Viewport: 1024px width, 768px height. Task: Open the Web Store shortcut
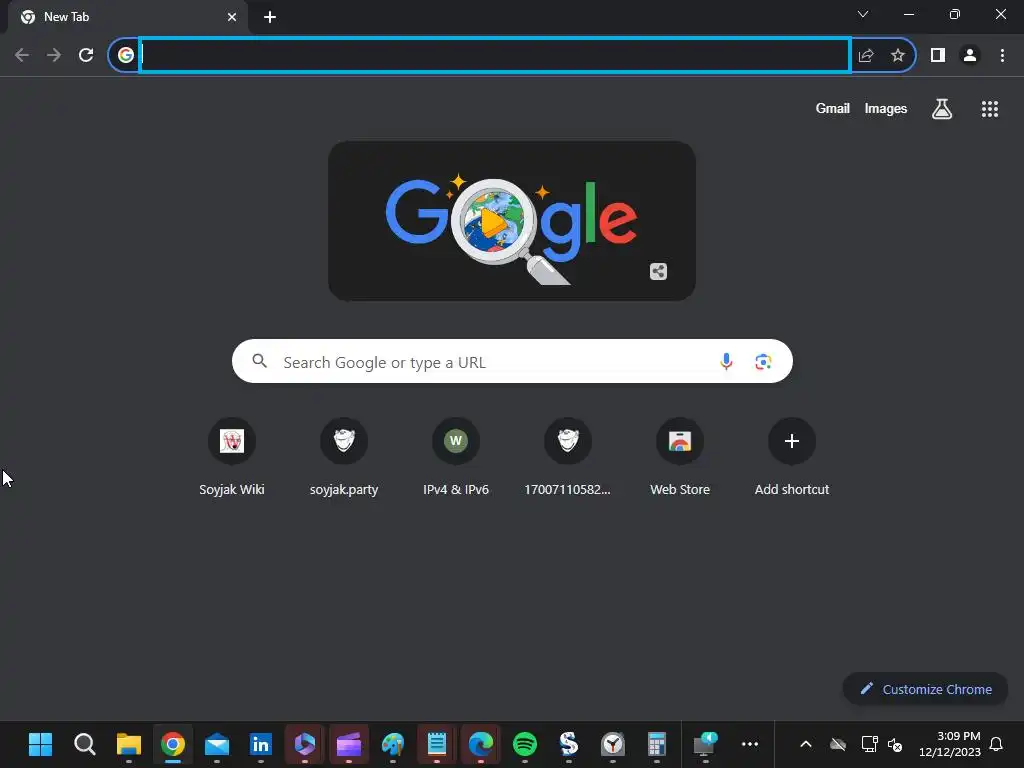pos(680,458)
